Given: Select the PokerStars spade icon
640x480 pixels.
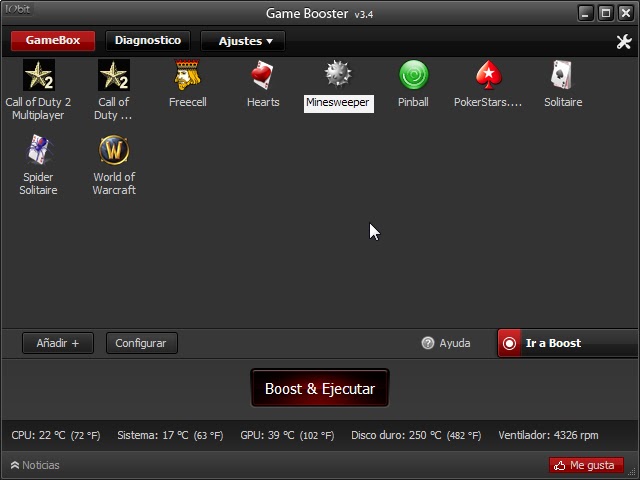Looking at the screenshot, I should pos(488,75).
